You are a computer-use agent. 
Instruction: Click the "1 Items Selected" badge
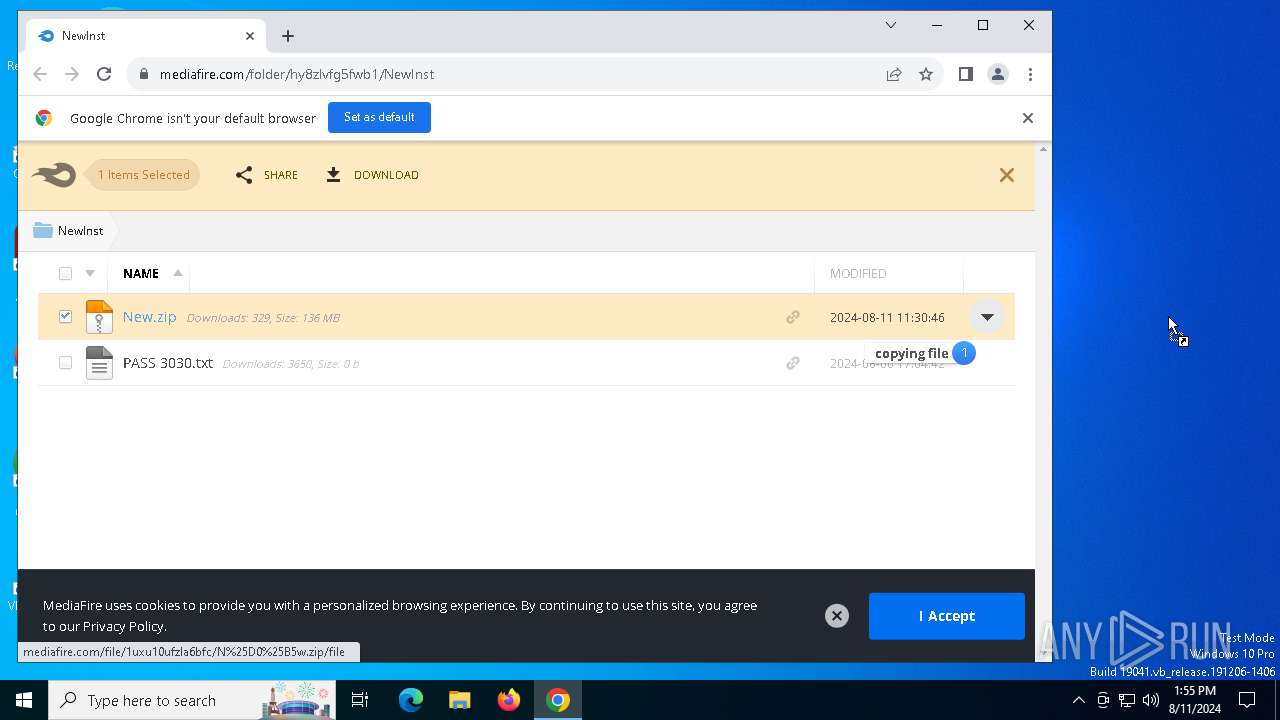pos(143,175)
